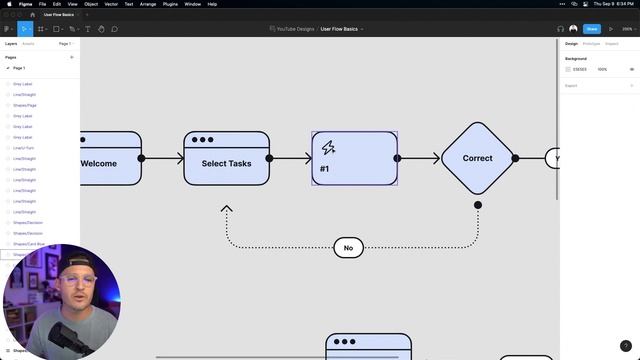The width and height of the screenshot is (640, 360).
Task: Add a new page with the plus icon
Action: pos(72,57)
